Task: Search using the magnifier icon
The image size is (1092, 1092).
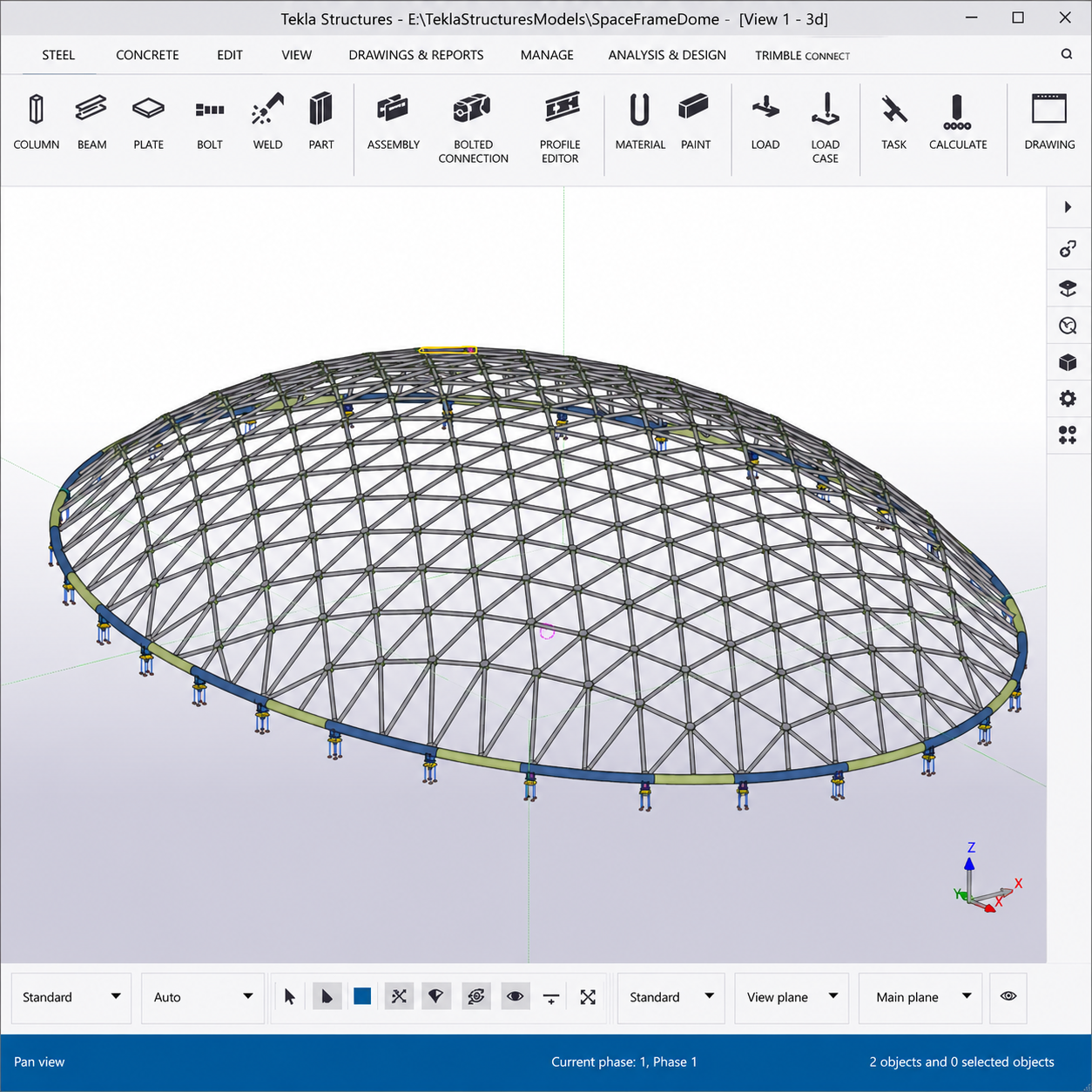Action: pyautogui.click(x=1067, y=54)
